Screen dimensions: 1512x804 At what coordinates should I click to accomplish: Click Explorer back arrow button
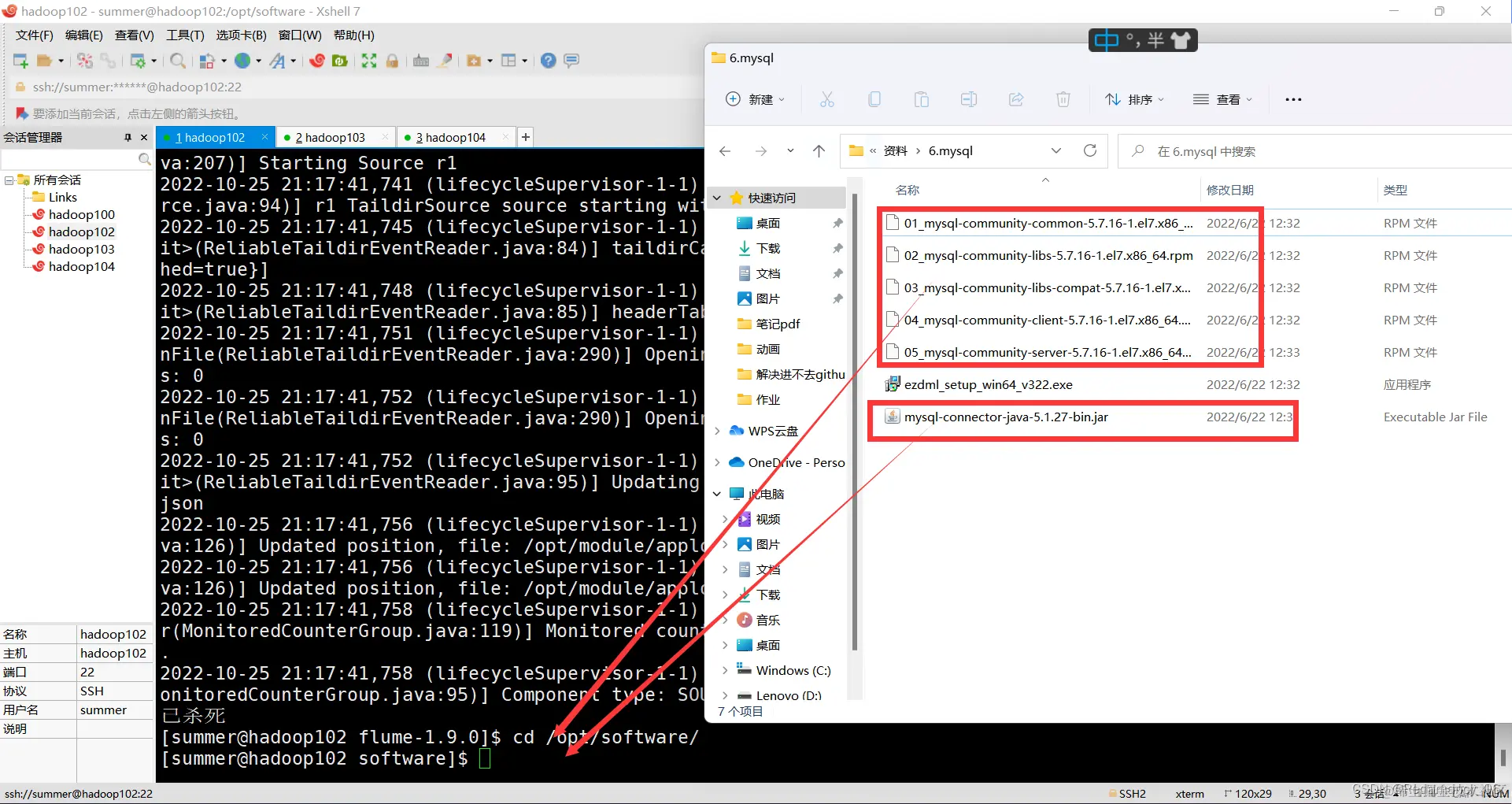[x=725, y=151]
